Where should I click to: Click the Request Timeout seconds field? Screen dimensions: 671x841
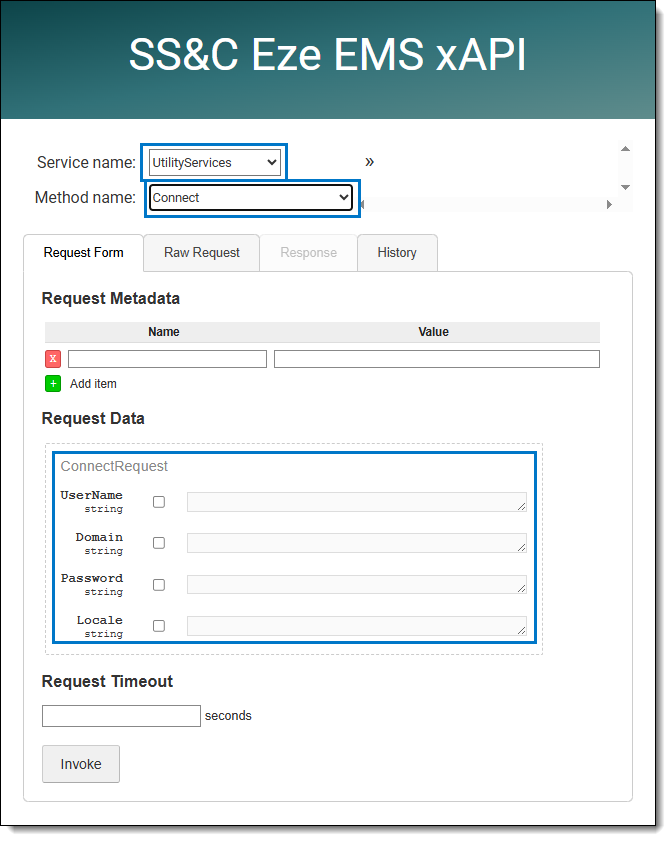pos(121,716)
